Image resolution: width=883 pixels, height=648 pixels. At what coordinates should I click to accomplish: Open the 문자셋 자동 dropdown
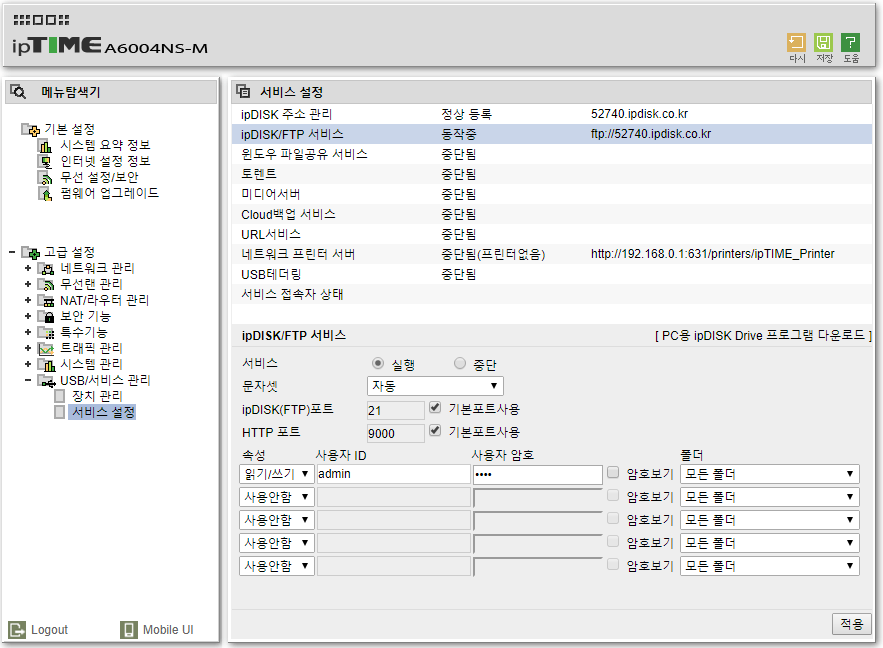click(435, 386)
